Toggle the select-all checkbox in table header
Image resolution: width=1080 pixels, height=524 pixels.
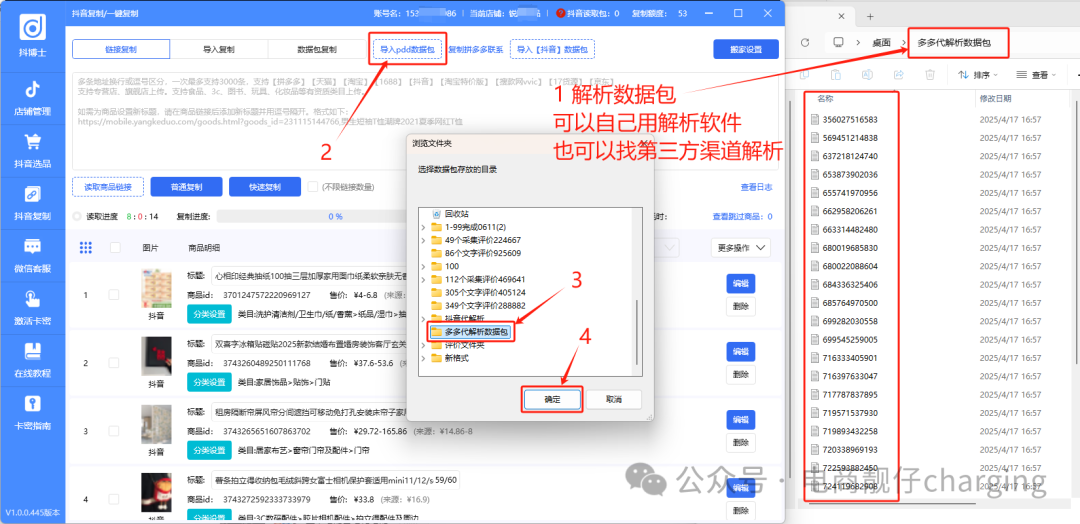[x=115, y=247]
